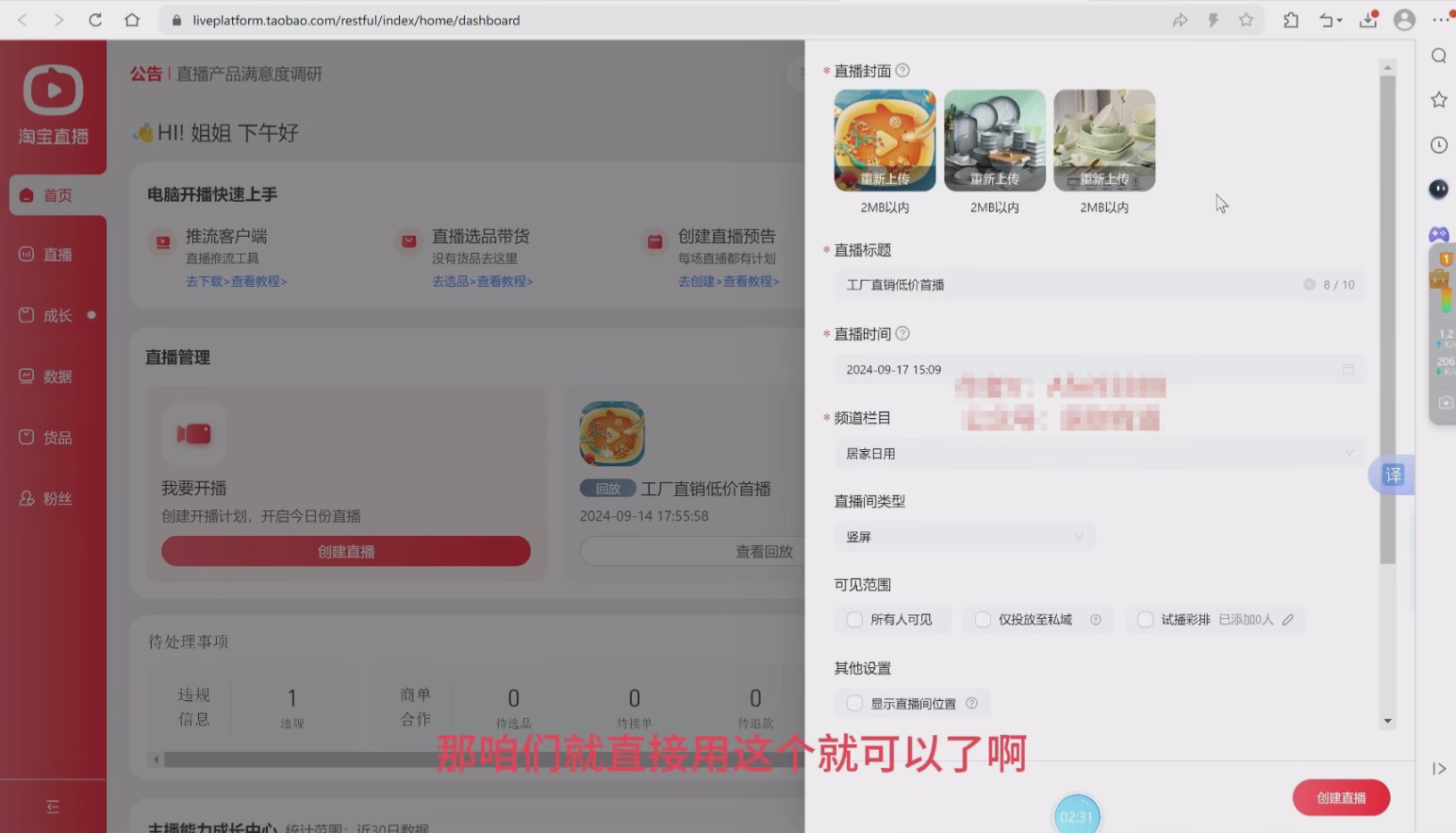Screen dimensions: 1456x833
Task: Enable the 显示直播间位置 checkbox
Action: [x=854, y=703]
